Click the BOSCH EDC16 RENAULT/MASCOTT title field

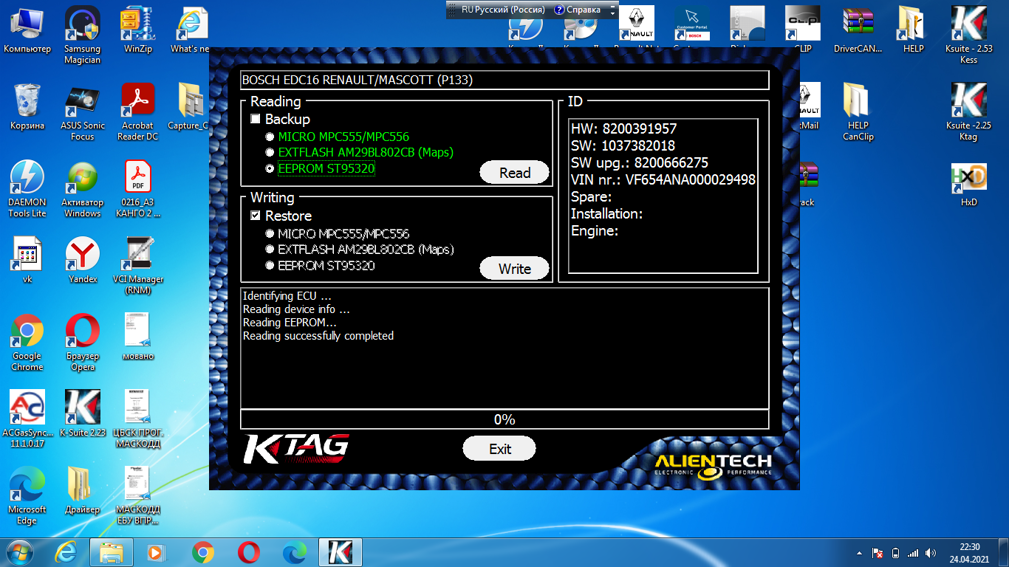(x=504, y=80)
